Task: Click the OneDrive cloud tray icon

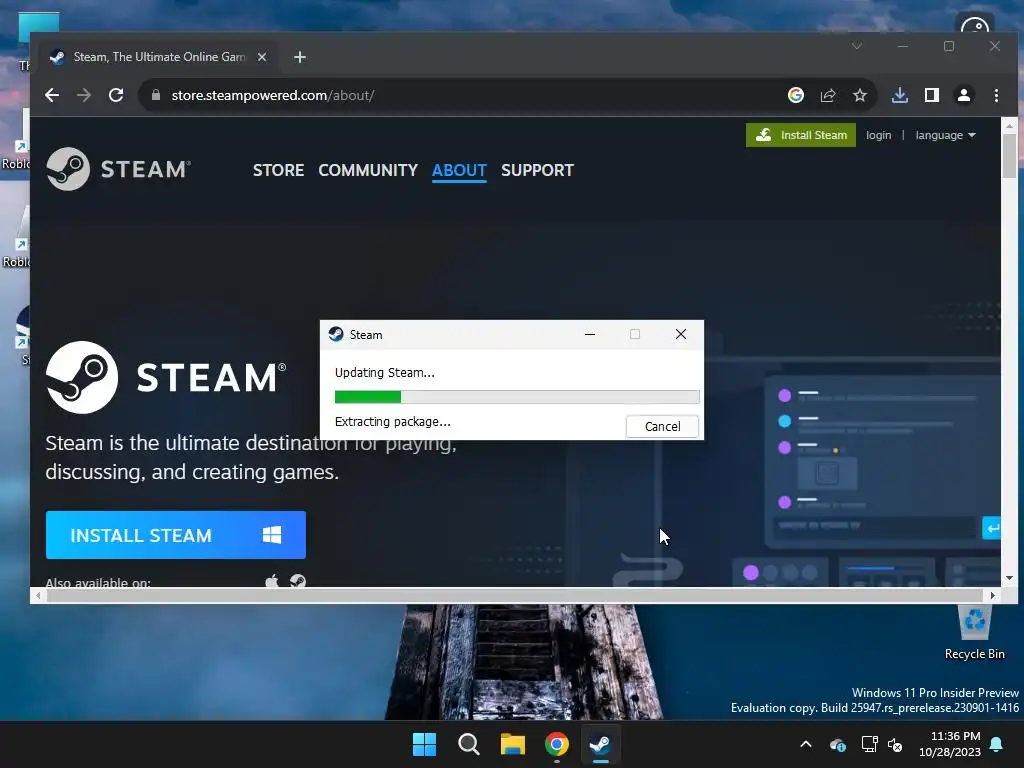Action: coord(837,744)
